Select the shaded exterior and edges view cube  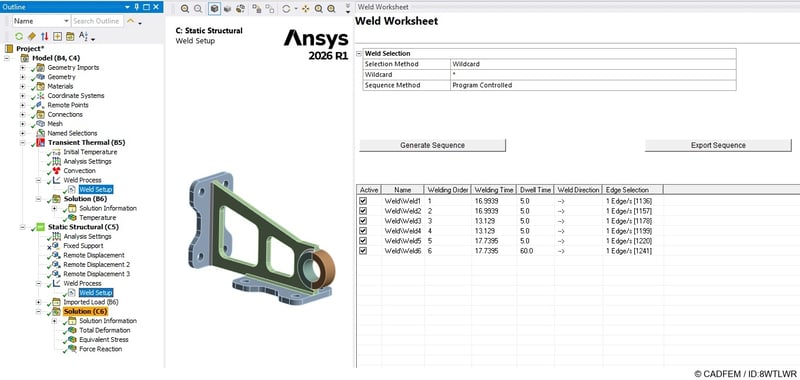click(215, 9)
